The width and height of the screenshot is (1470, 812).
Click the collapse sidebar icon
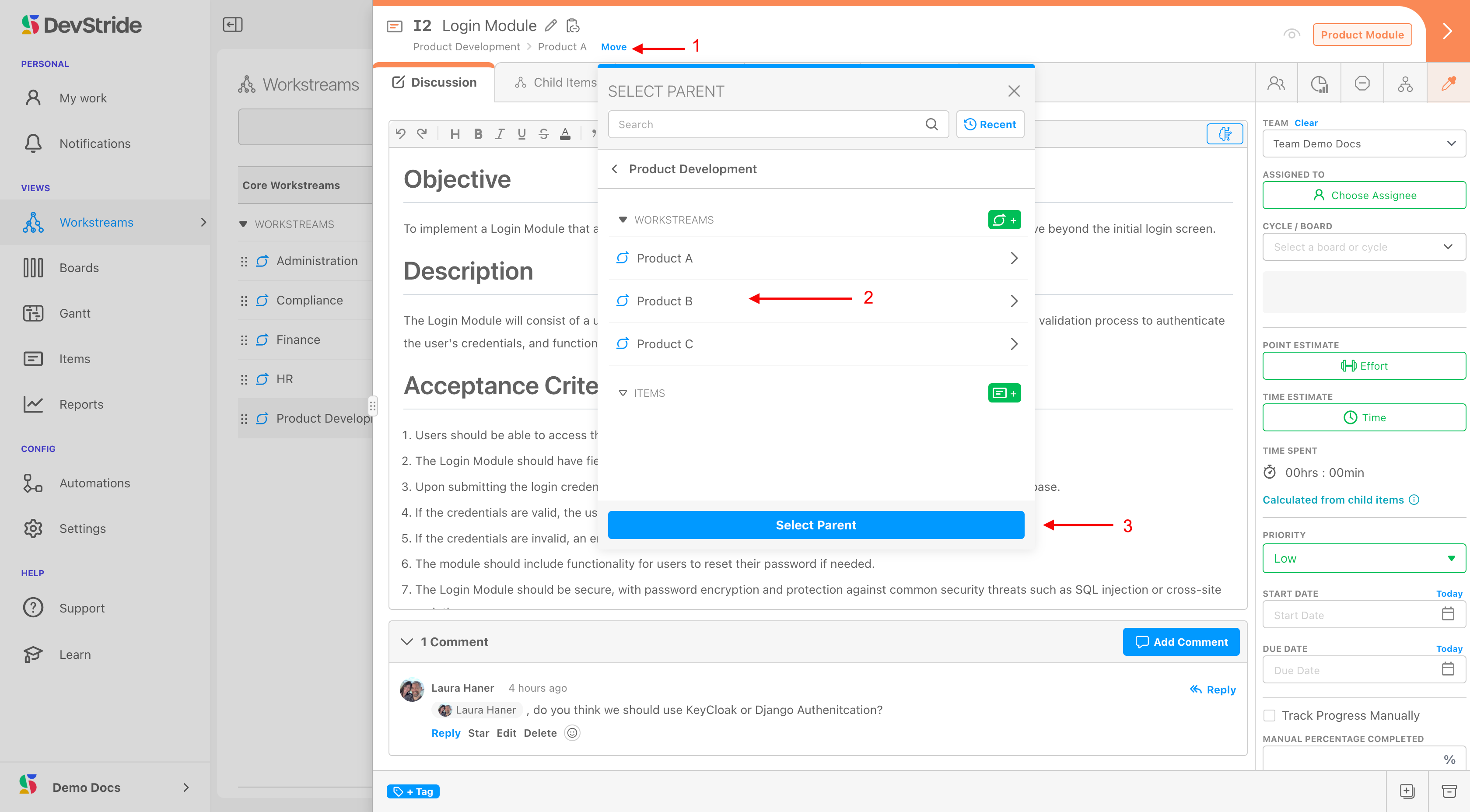pos(232,24)
